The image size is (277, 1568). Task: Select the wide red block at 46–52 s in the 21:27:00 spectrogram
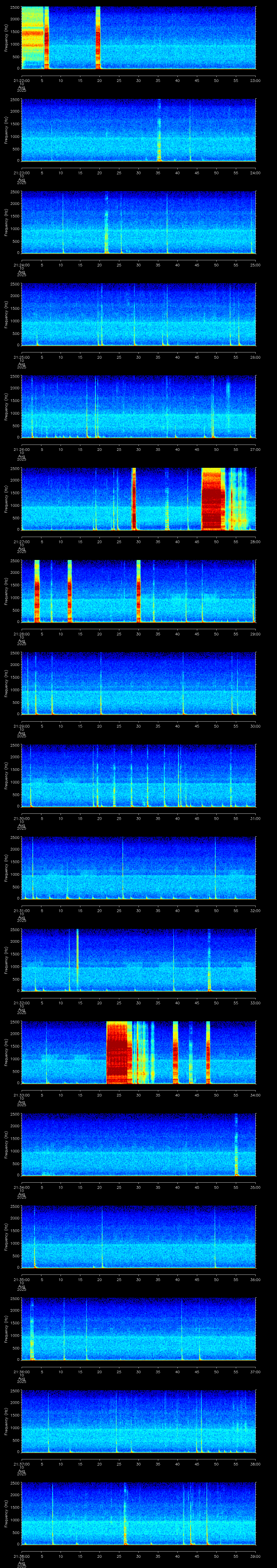pos(213,499)
